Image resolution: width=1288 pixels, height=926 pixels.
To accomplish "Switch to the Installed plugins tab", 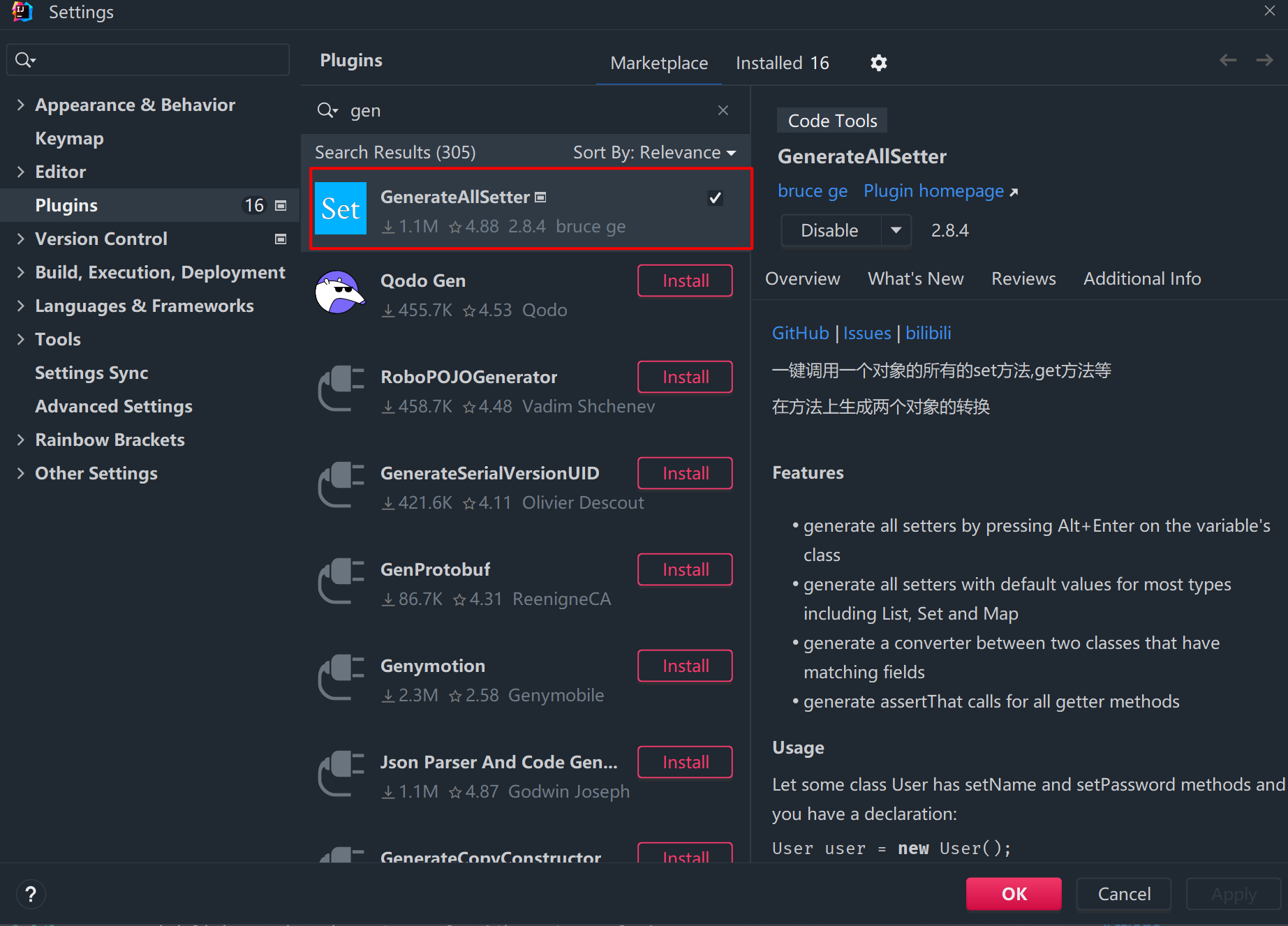I will pos(782,63).
